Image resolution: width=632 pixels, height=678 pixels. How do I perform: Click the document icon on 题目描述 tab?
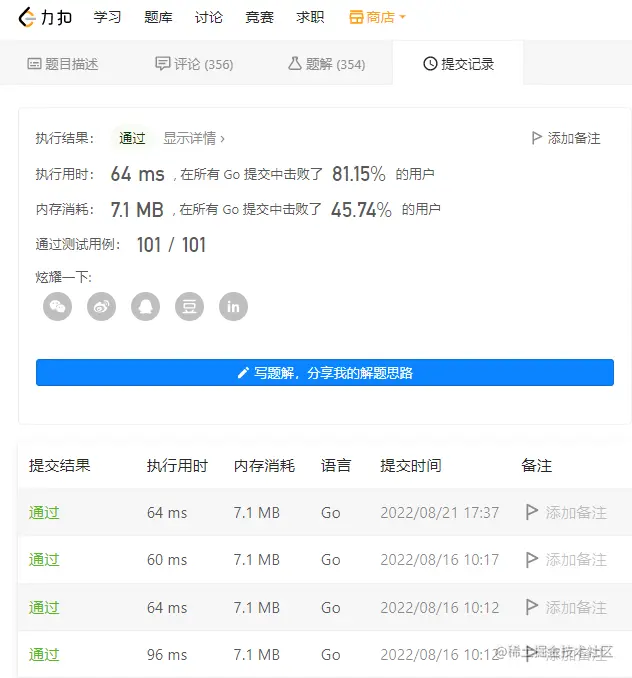34,64
